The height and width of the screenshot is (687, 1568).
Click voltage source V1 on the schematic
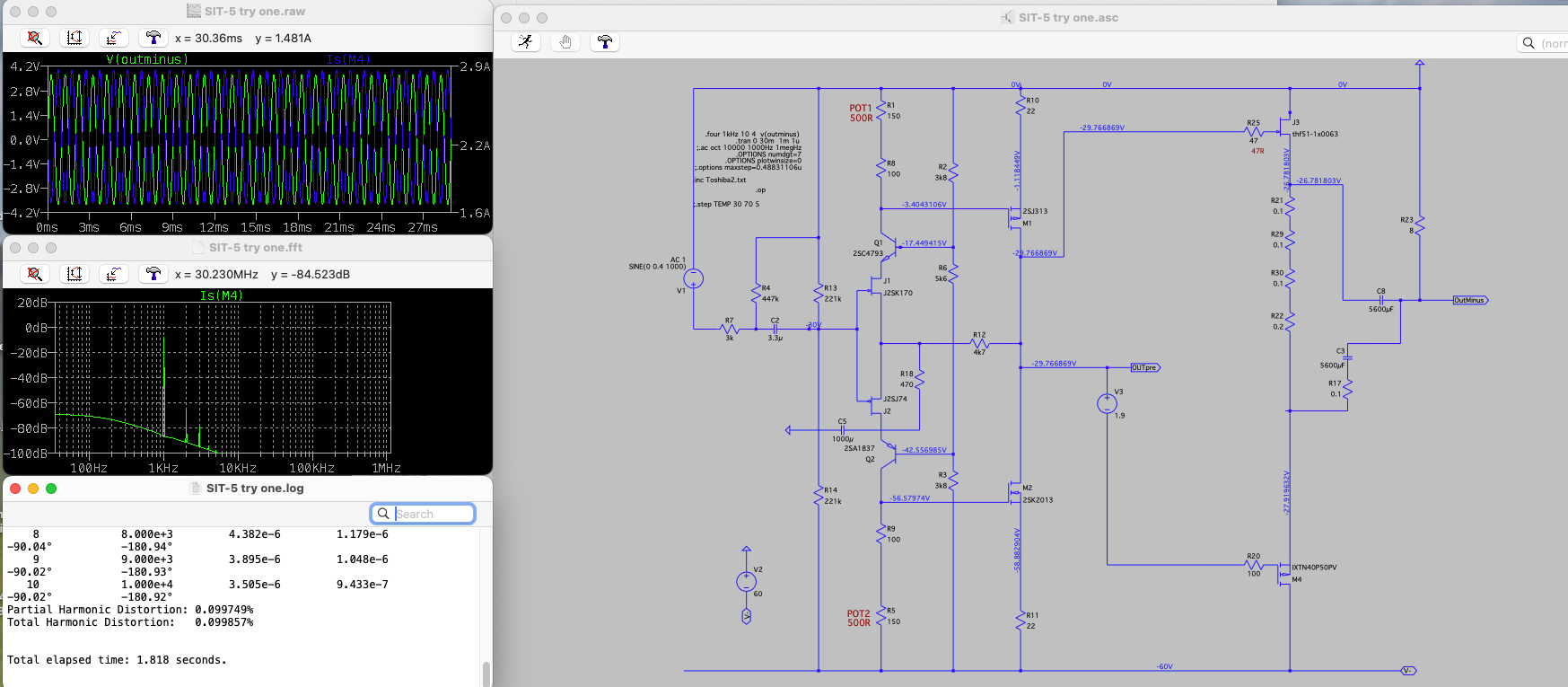[693, 279]
